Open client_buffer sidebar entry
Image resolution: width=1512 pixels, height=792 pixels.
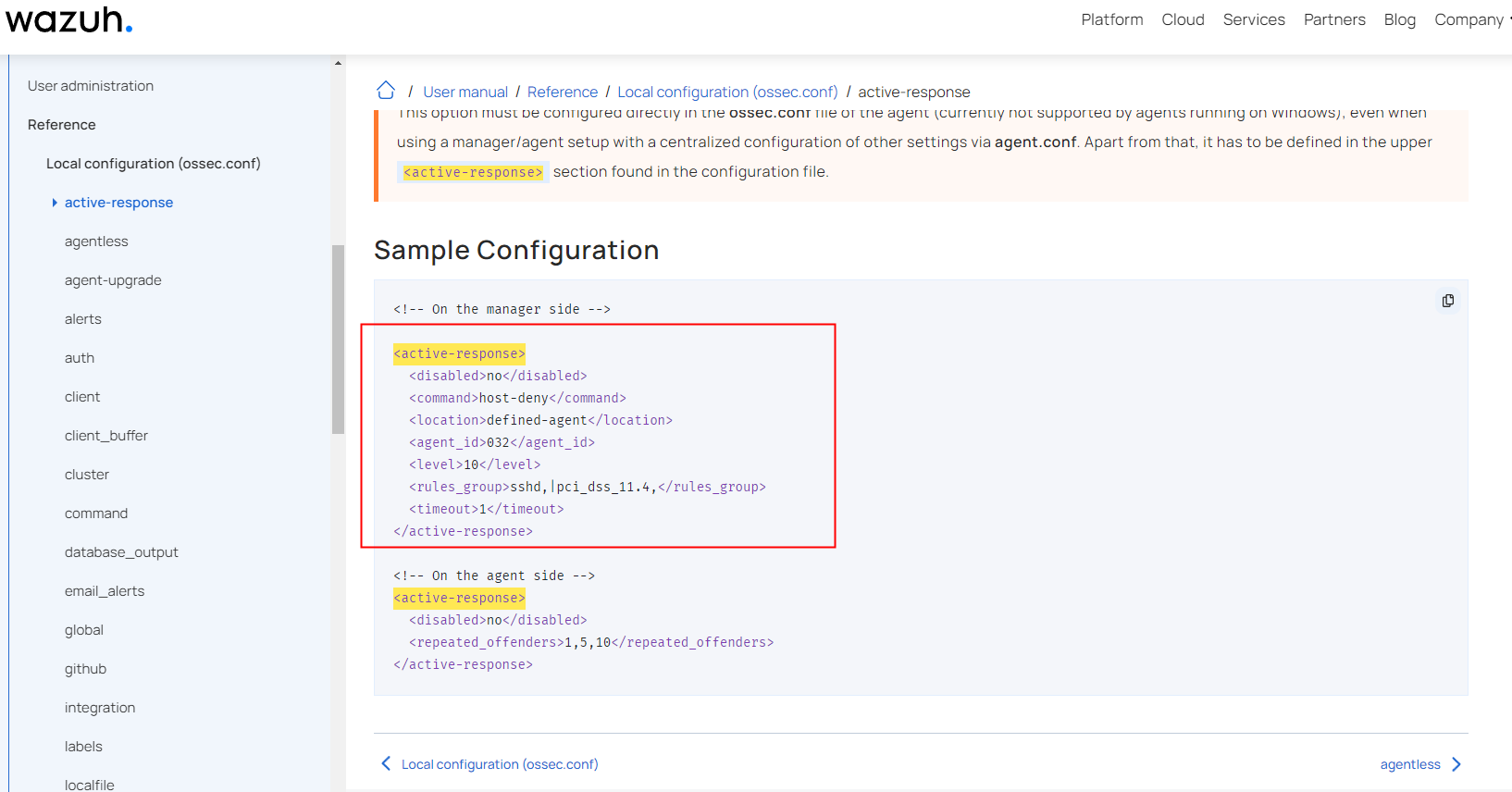106,436
